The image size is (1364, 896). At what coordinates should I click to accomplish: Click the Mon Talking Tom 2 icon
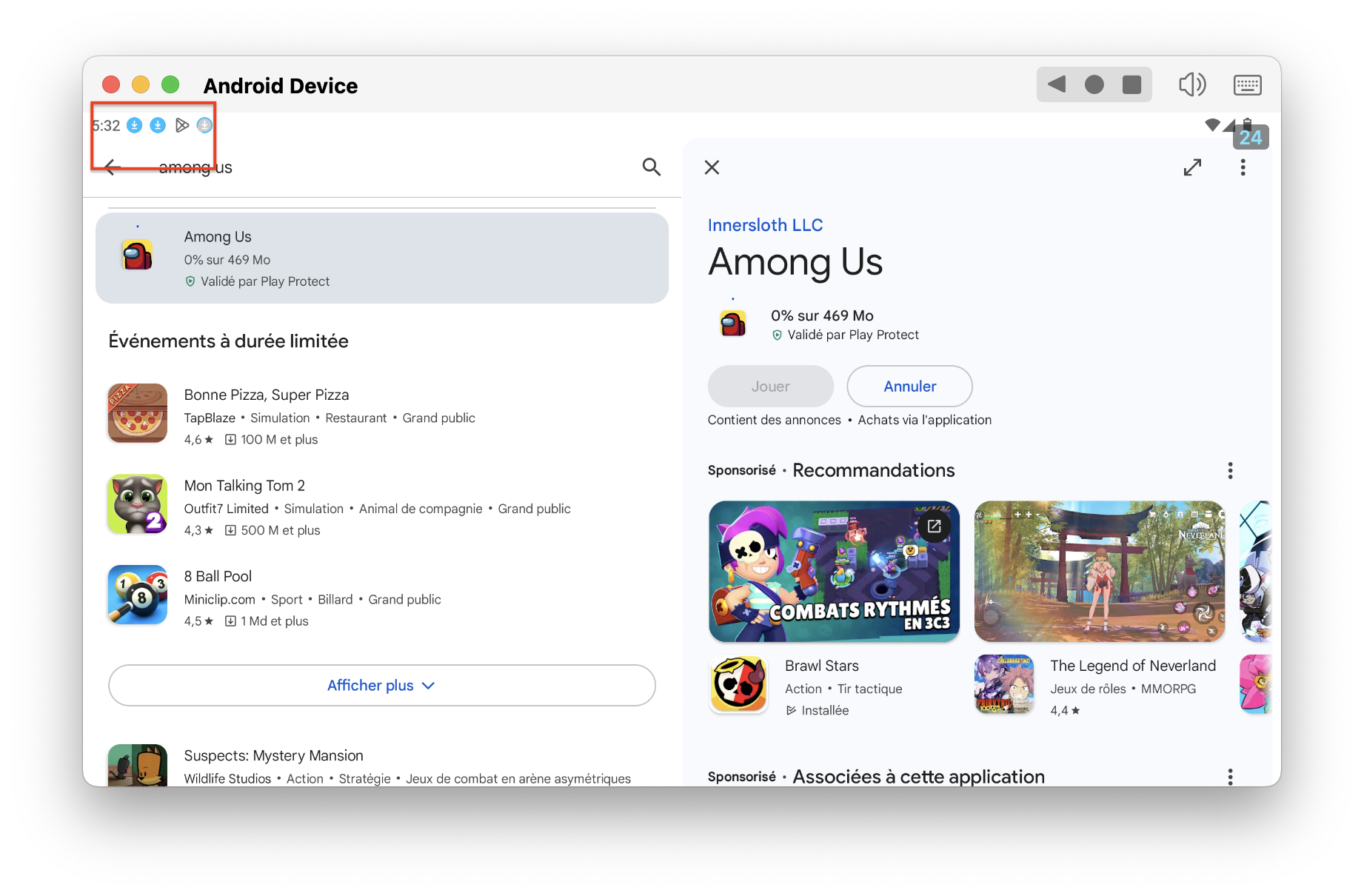tap(138, 504)
